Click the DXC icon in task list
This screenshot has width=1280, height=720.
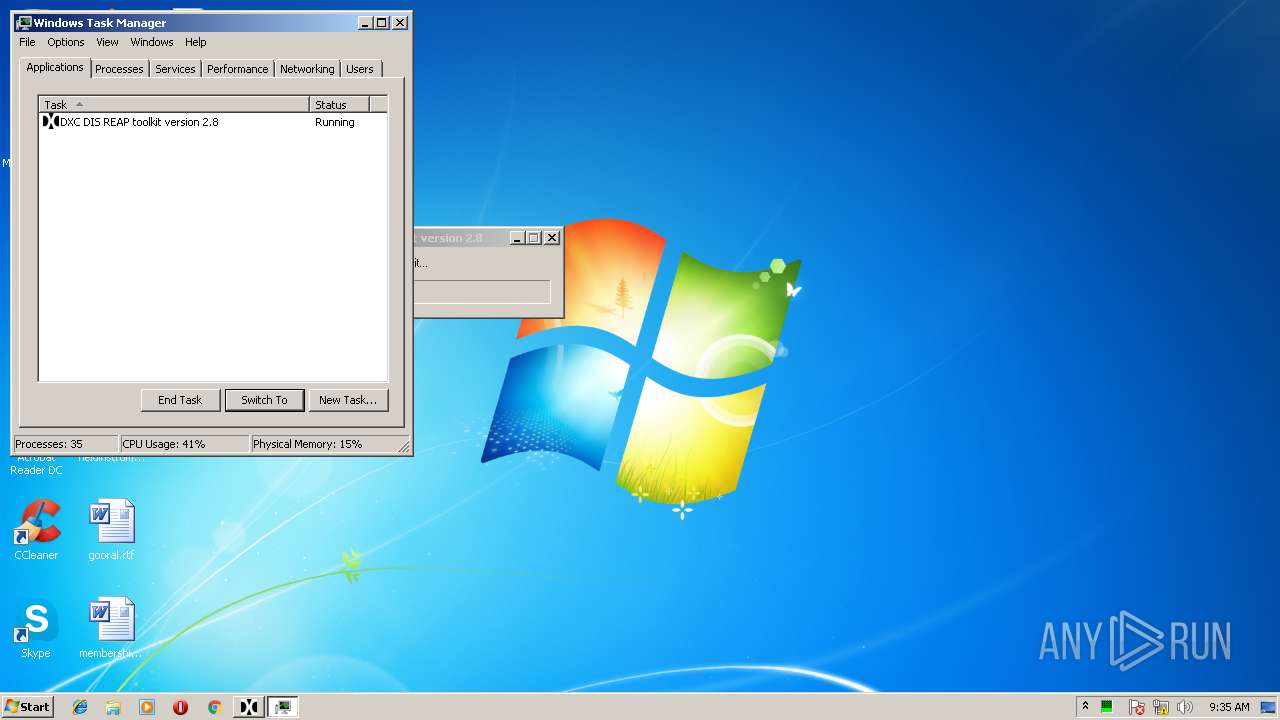(x=50, y=122)
